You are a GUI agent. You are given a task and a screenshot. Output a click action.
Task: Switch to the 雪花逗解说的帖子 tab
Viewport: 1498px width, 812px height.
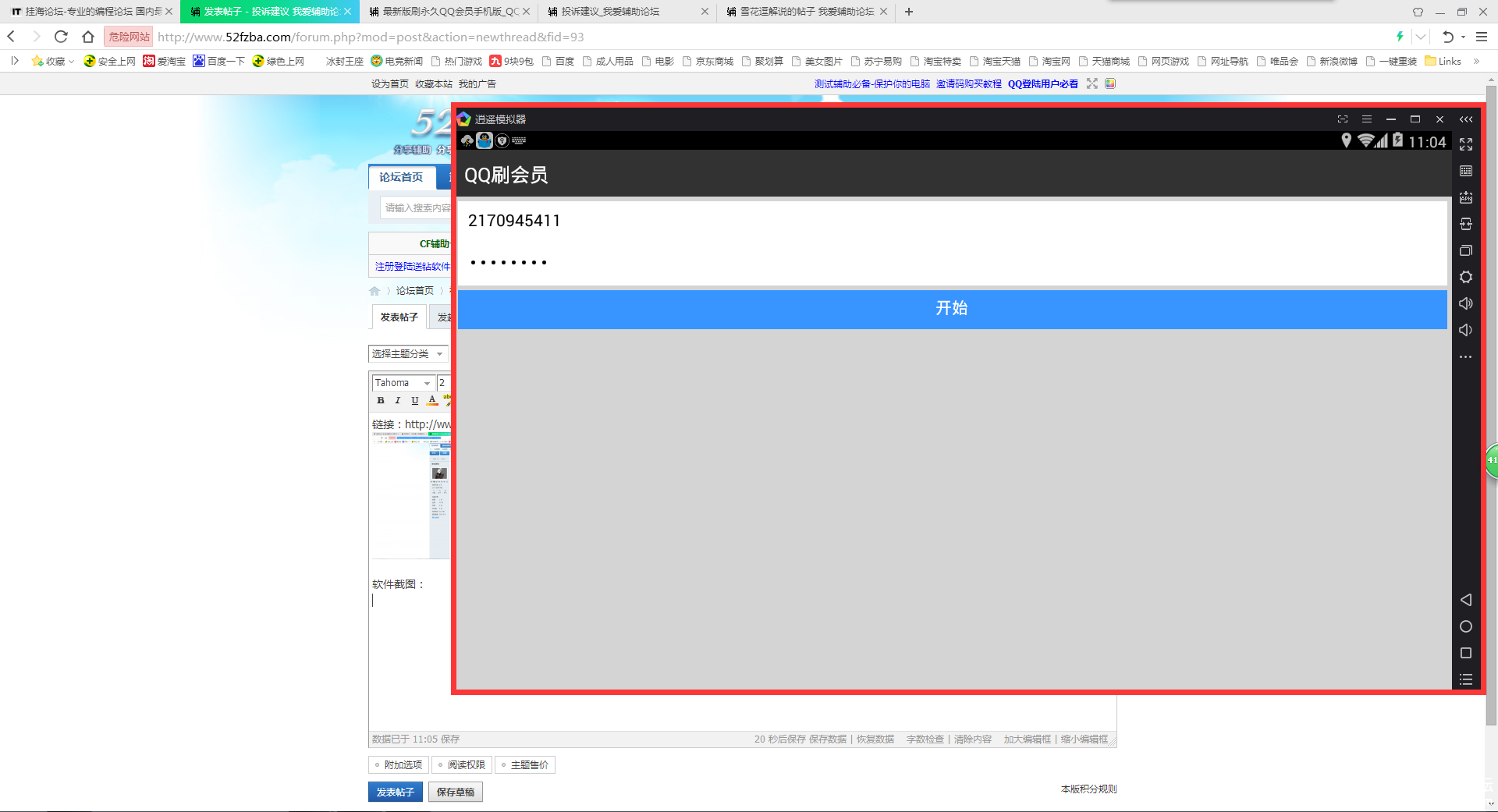point(806,12)
